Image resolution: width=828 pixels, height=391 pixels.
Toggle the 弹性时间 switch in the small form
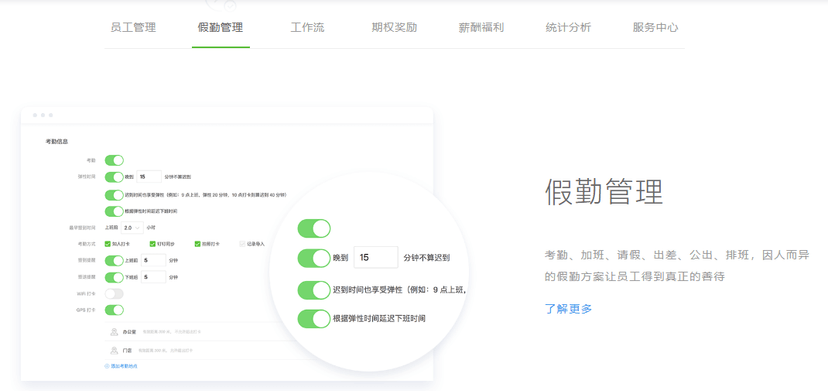coord(114,177)
